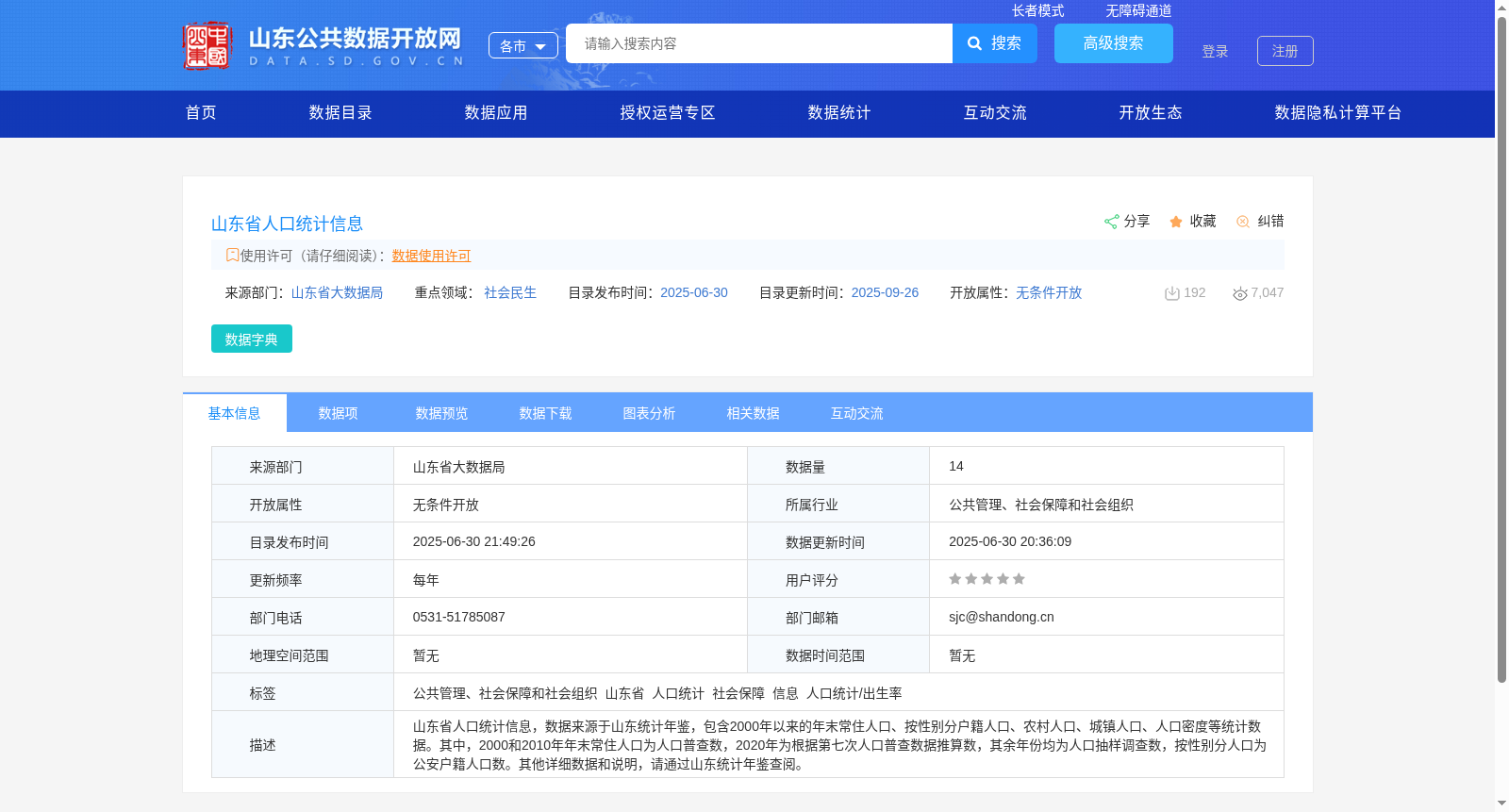Open 数据应用 navigation item
This screenshot has height=812, width=1509.
coord(496,113)
